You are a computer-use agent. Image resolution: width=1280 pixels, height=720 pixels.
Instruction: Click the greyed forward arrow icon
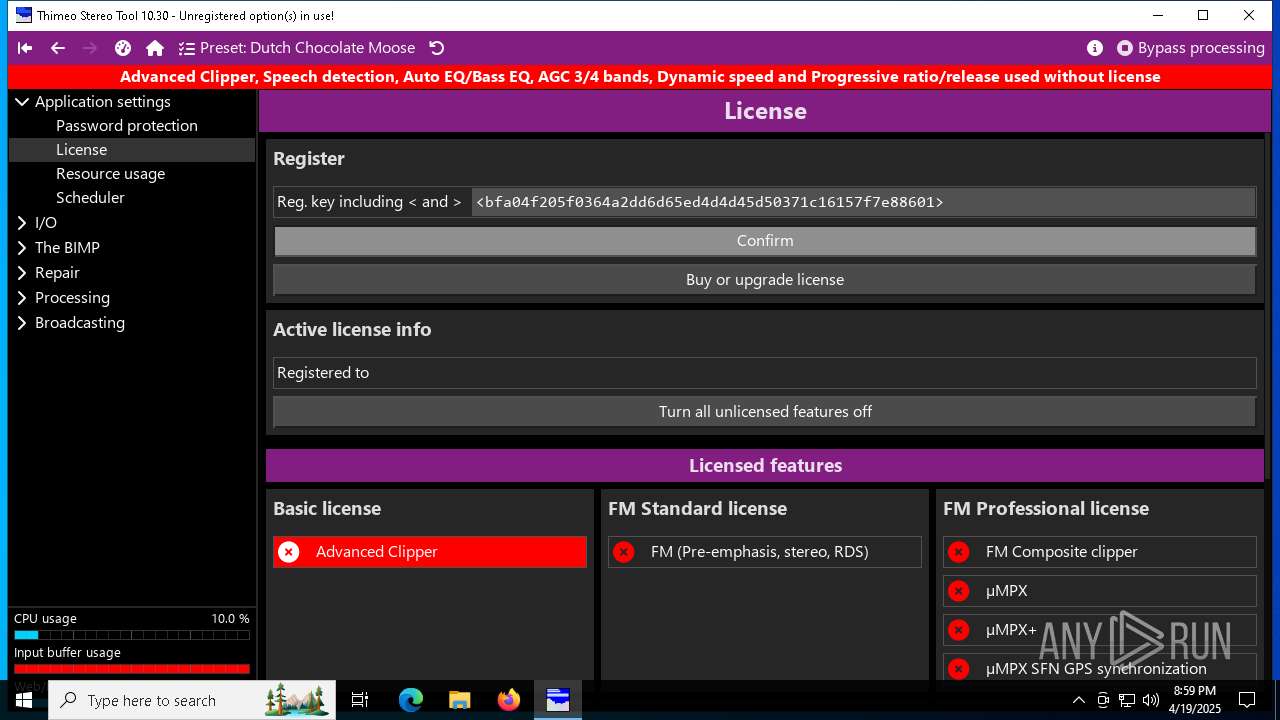90,48
